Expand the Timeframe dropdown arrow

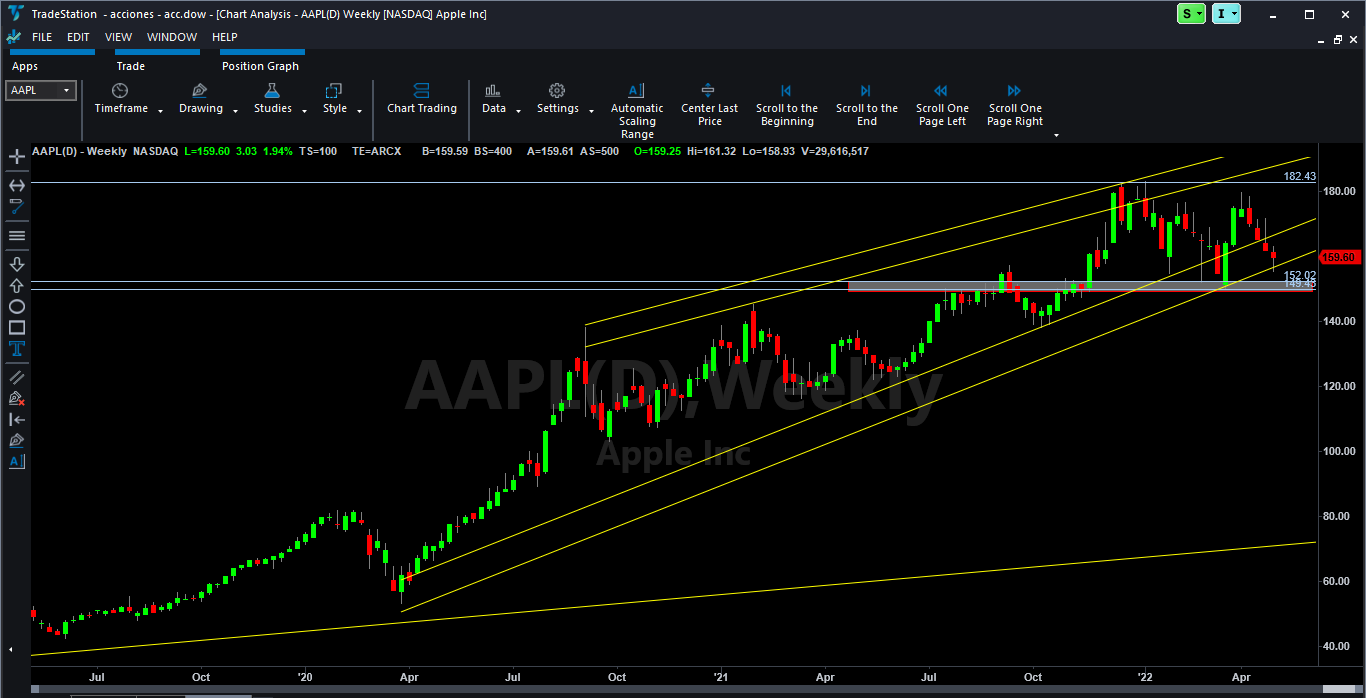[161, 111]
